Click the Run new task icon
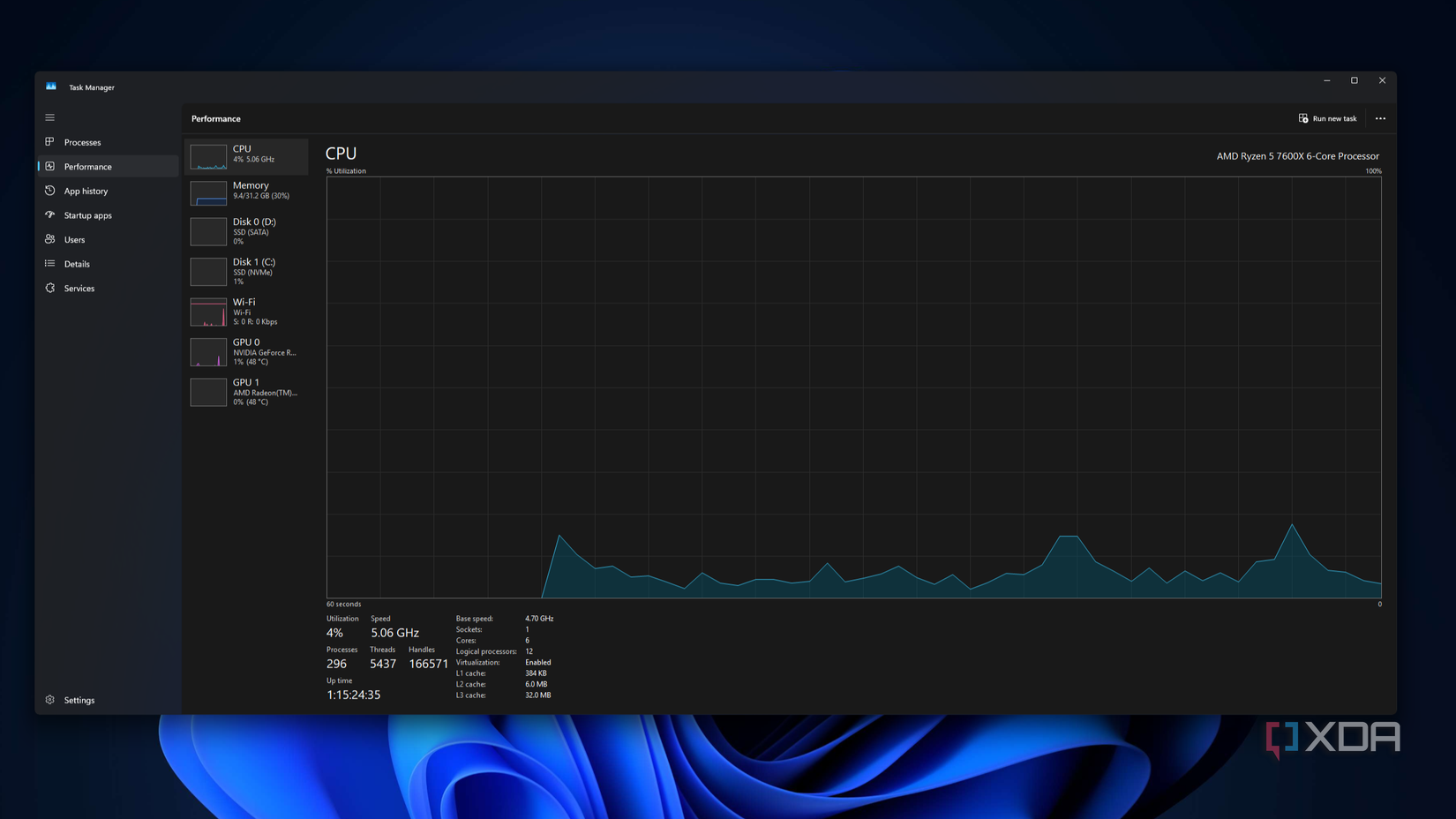Image resolution: width=1456 pixels, height=819 pixels. point(1303,118)
